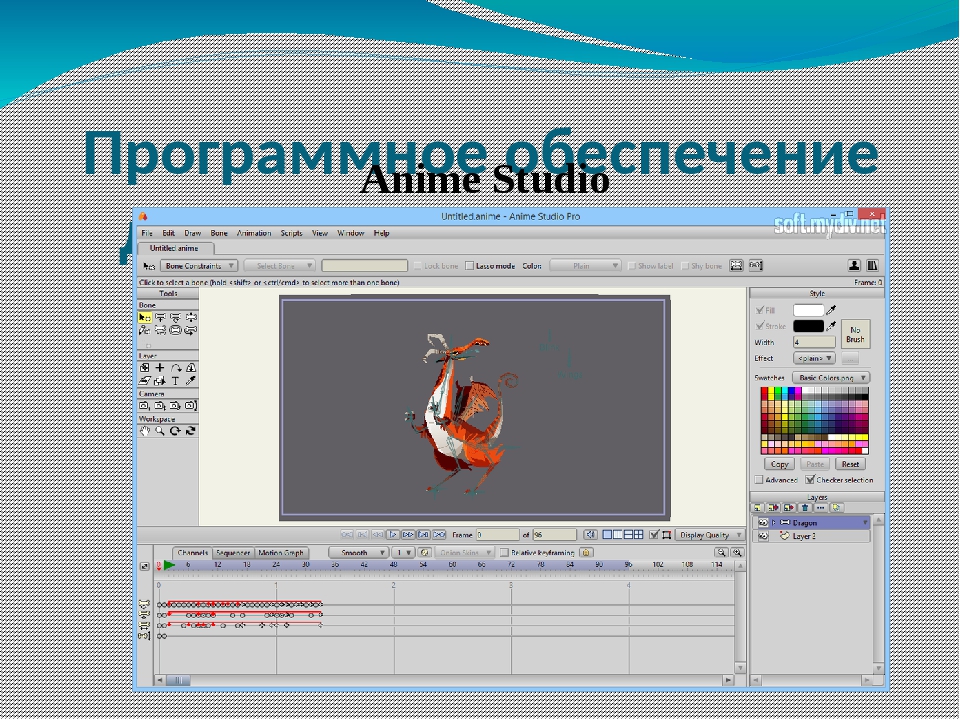Image resolution: width=960 pixels, height=720 pixels.
Task: Select the Translate Bone tool
Action: coord(160,318)
